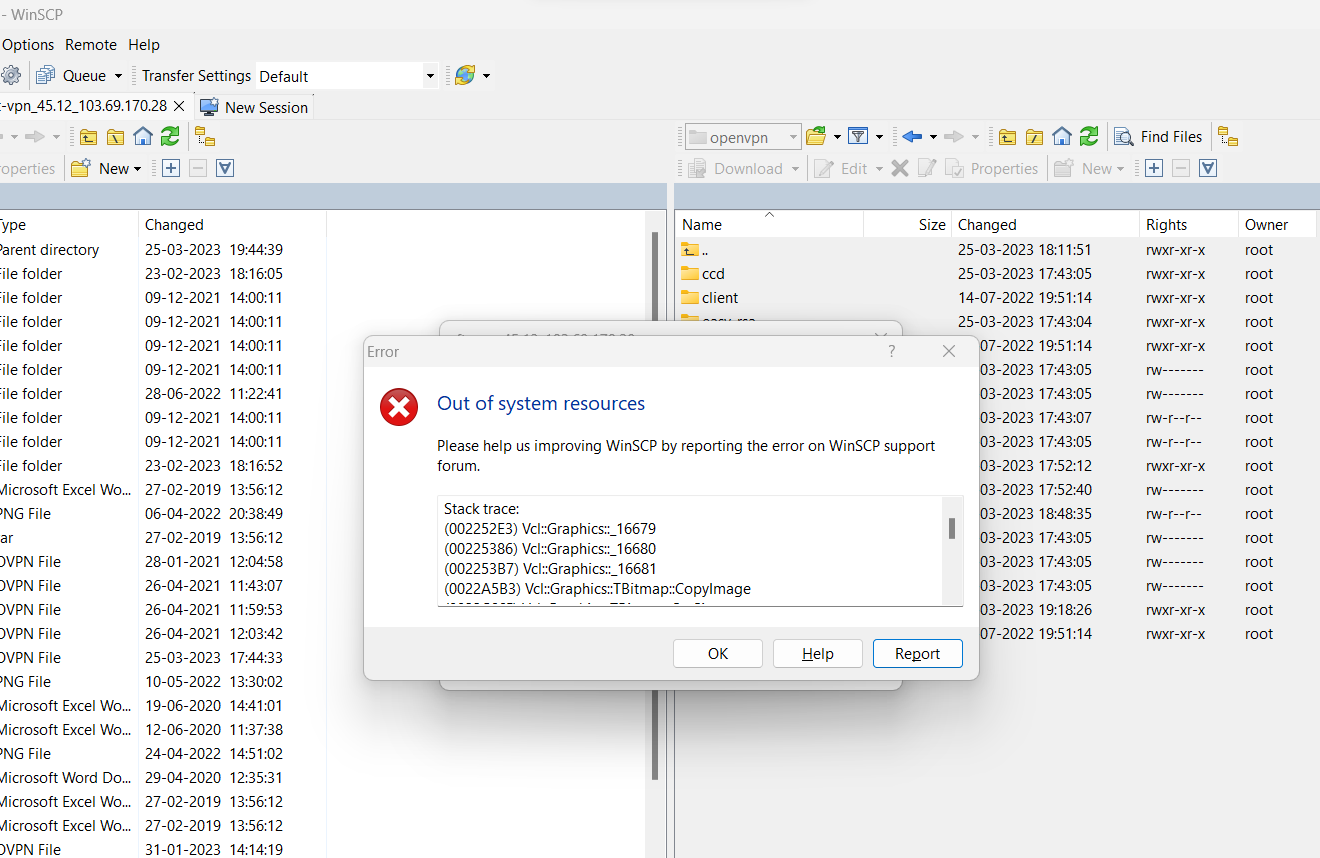Expand the Transfer Settings Default dropdown
The height and width of the screenshot is (858, 1320).
(430, 76)
